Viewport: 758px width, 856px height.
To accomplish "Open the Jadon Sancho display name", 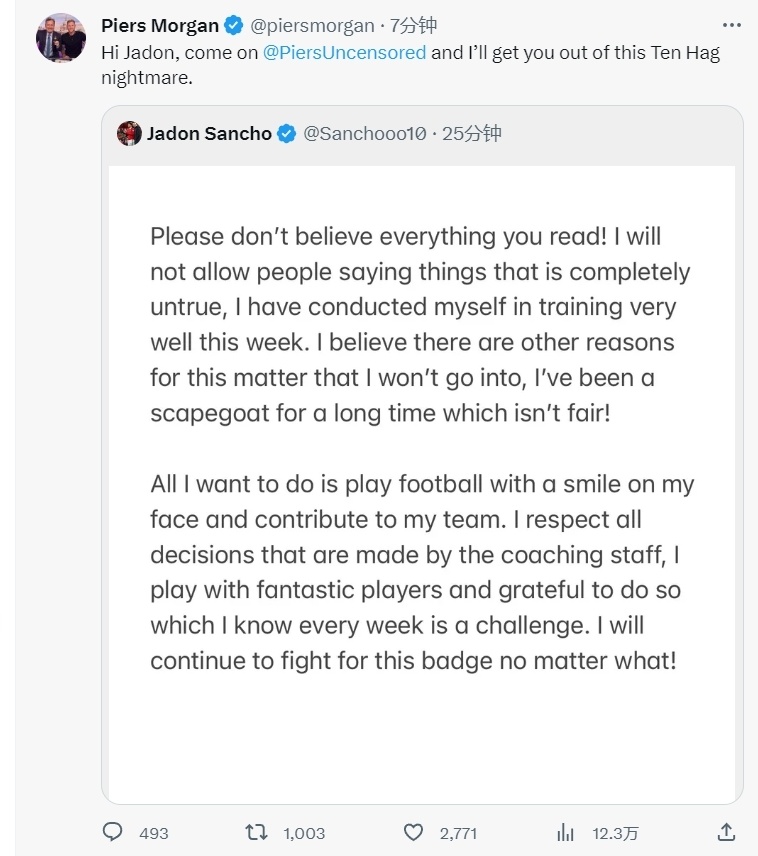I will [x=208, y=134].
